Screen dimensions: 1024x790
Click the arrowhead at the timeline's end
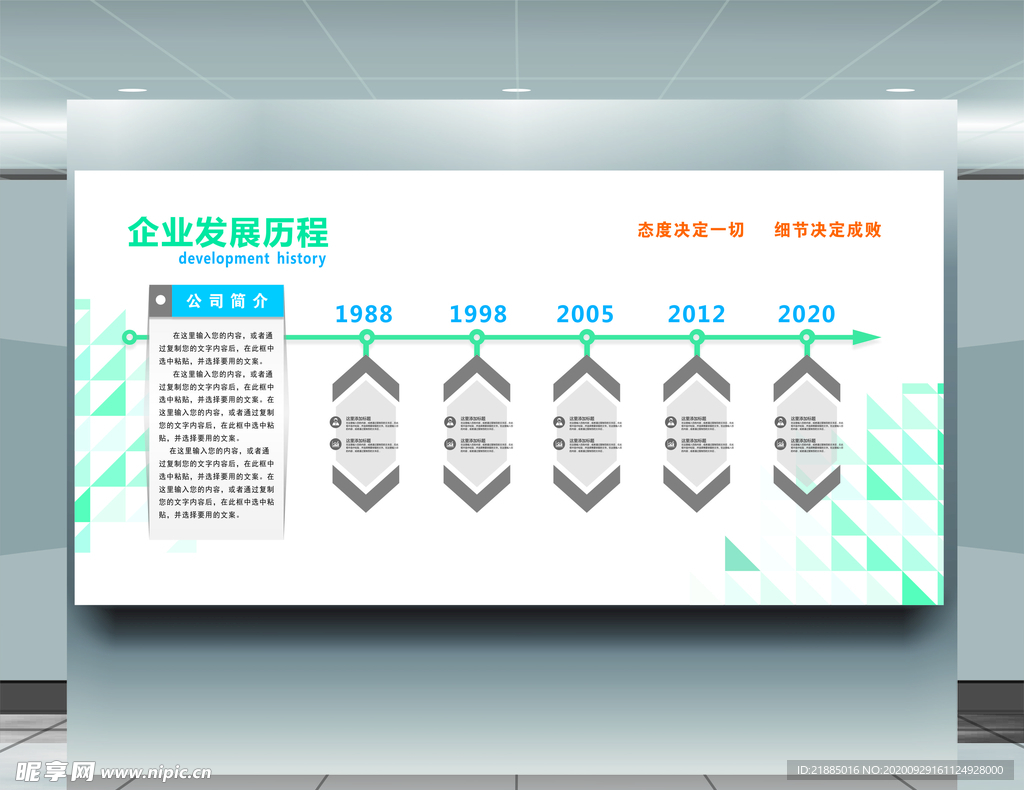click(x=866, y=338)
